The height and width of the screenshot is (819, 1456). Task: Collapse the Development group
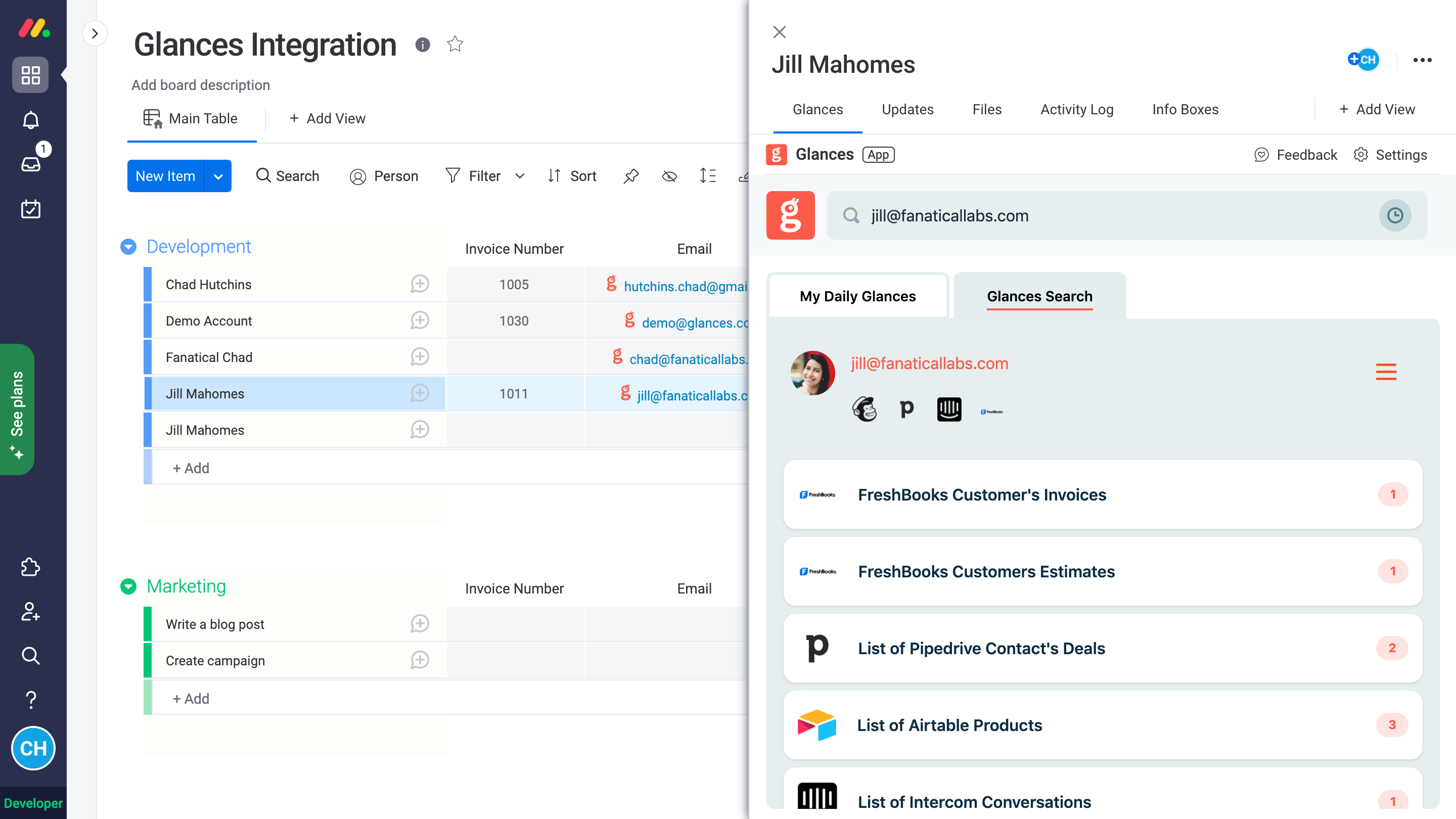click(128, 246)
